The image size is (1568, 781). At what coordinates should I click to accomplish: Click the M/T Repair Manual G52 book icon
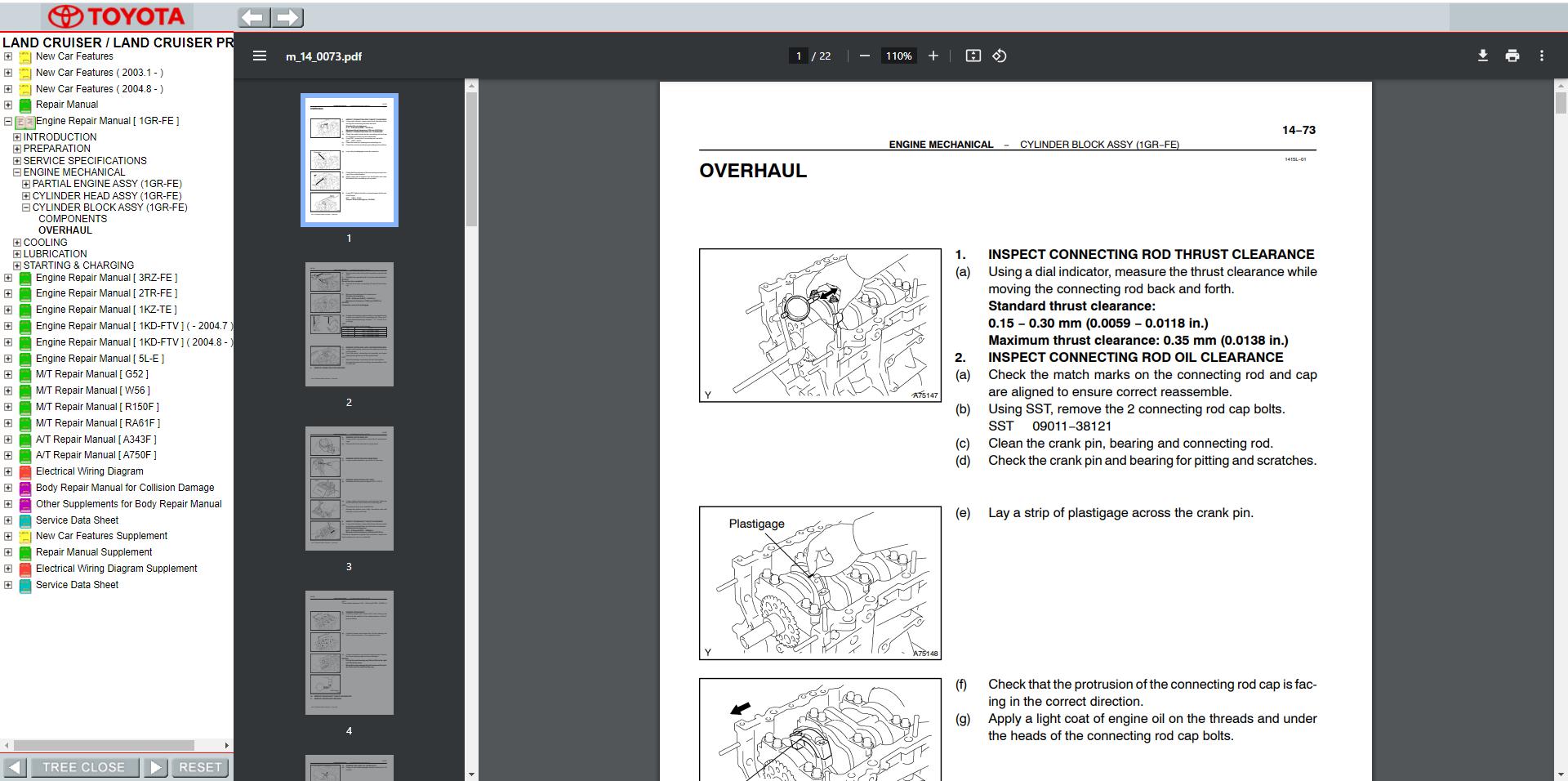point(25,375)
